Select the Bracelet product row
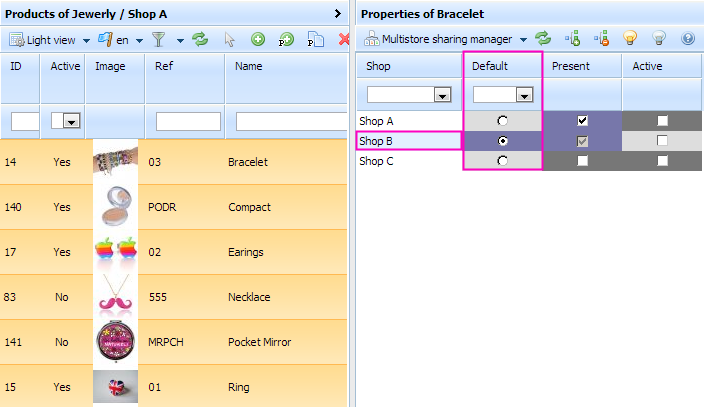 (174, 162)
